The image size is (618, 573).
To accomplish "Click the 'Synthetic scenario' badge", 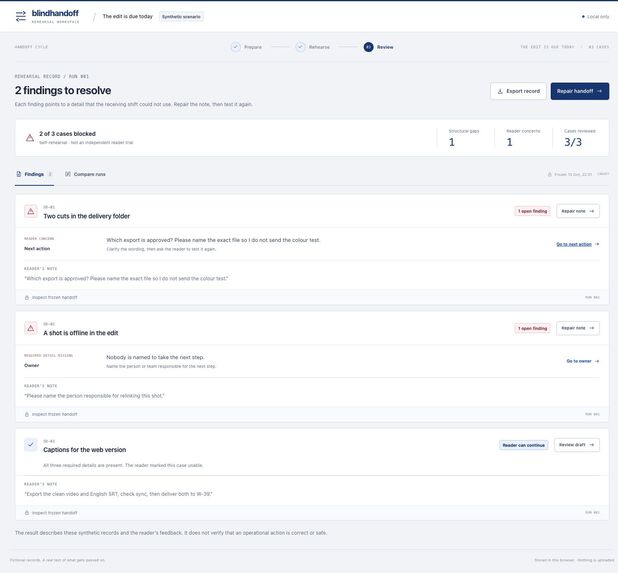I will point(181,17).
